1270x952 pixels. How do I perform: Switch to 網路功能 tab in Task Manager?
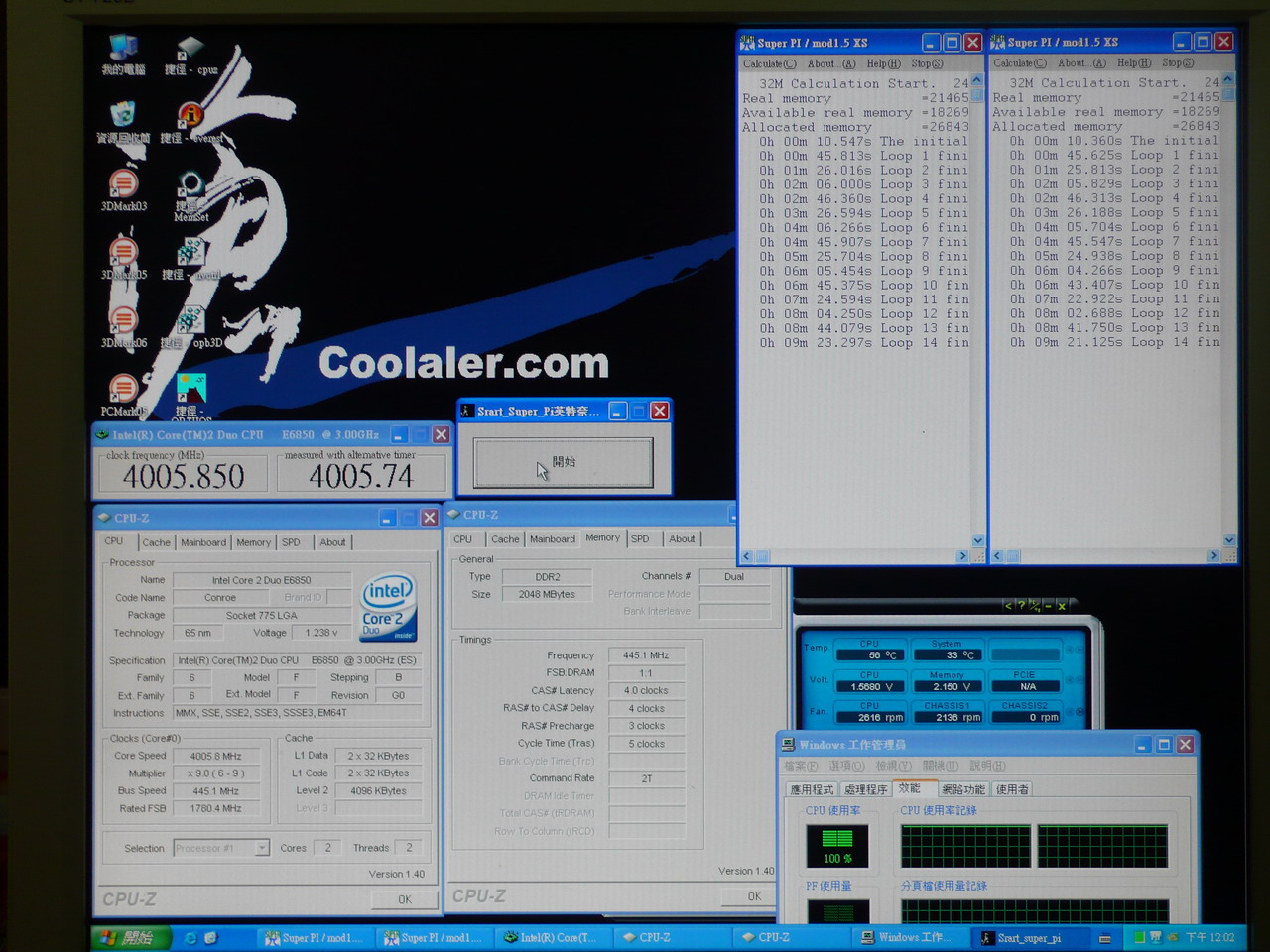click(x=962, y=789)
